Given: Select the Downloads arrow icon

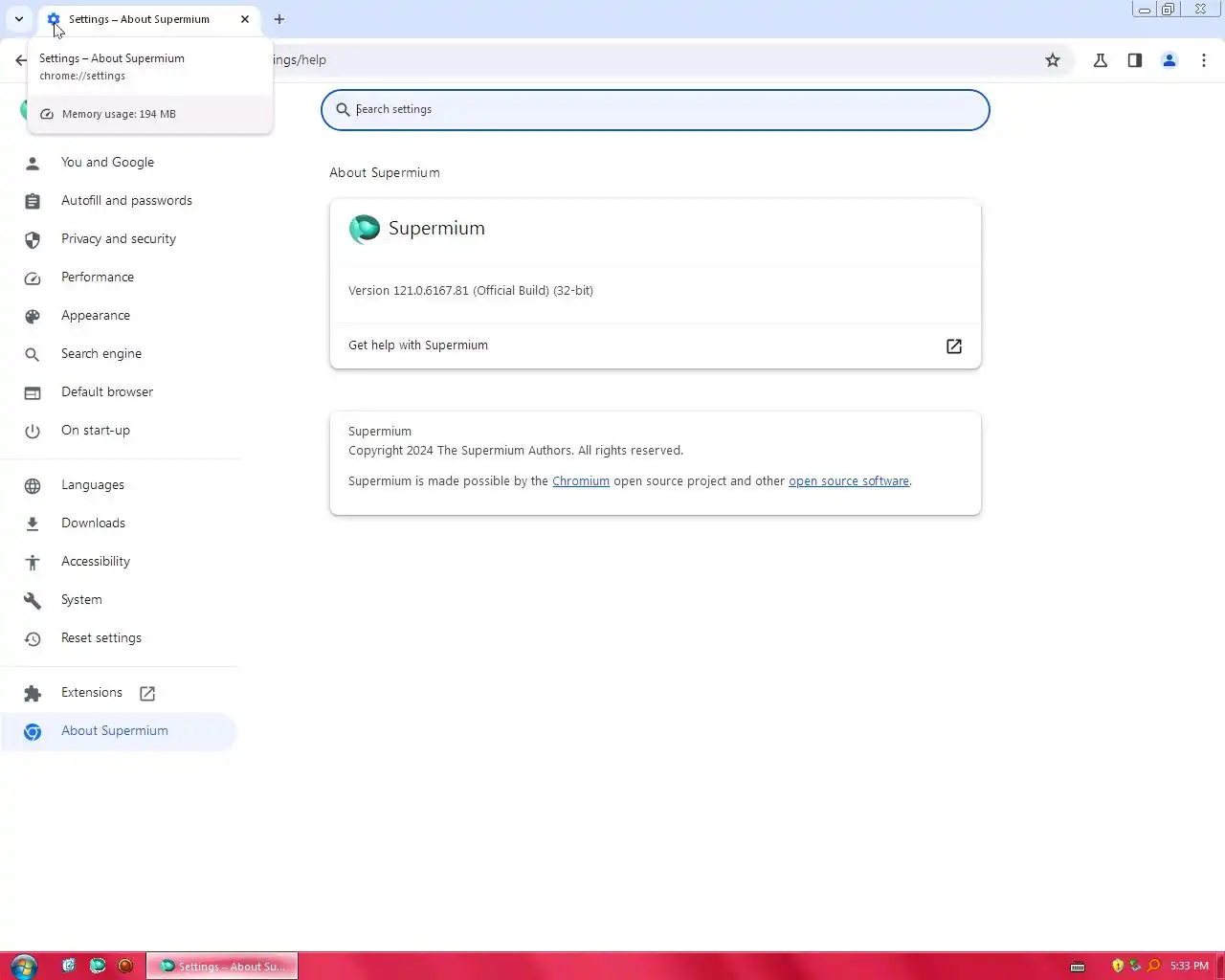Looking at the screenshot, I should pos(33,523).
